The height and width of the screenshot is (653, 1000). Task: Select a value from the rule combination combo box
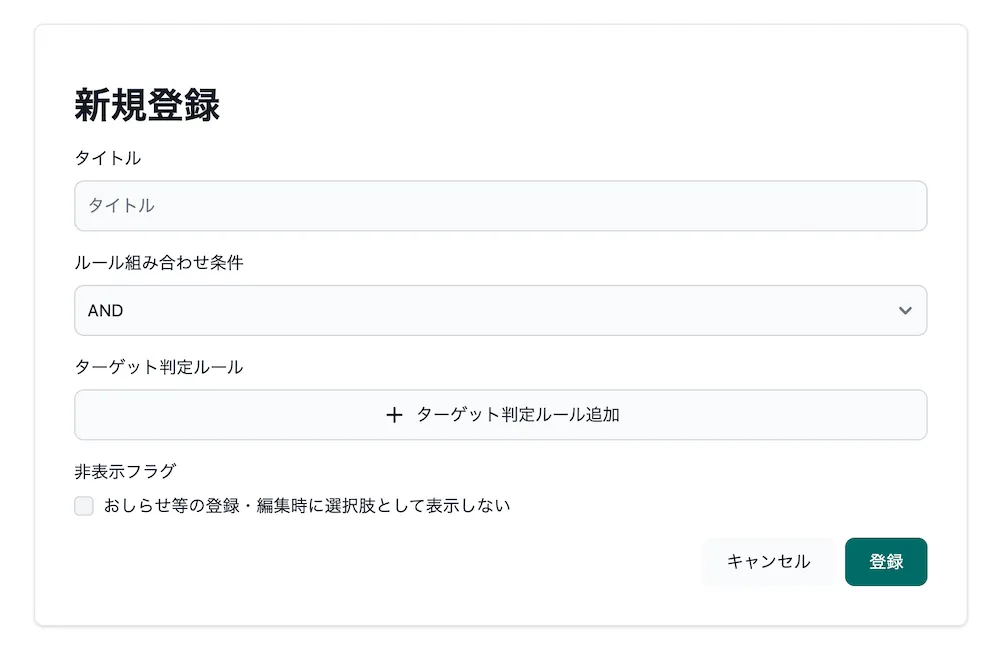tap(500, 310)
